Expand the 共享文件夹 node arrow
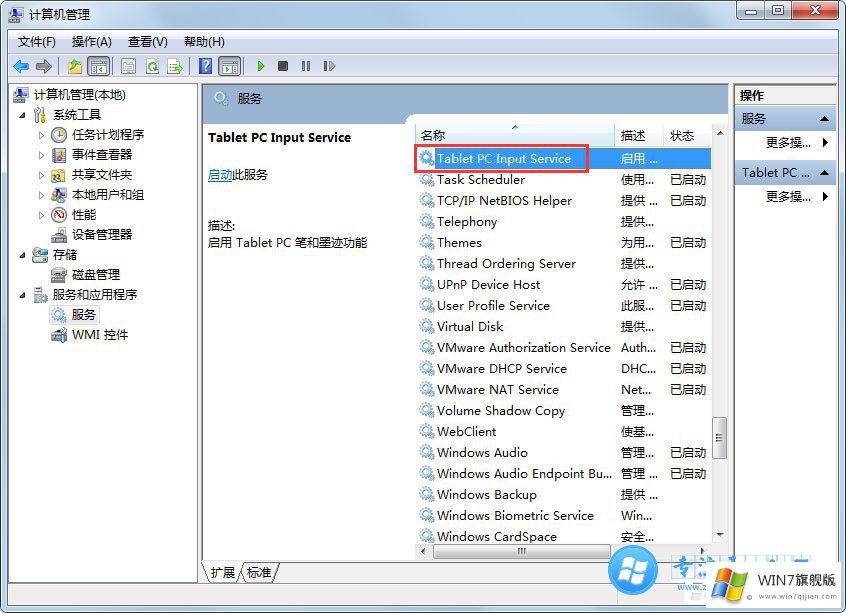846x613 pixels. tap(41, 175)
